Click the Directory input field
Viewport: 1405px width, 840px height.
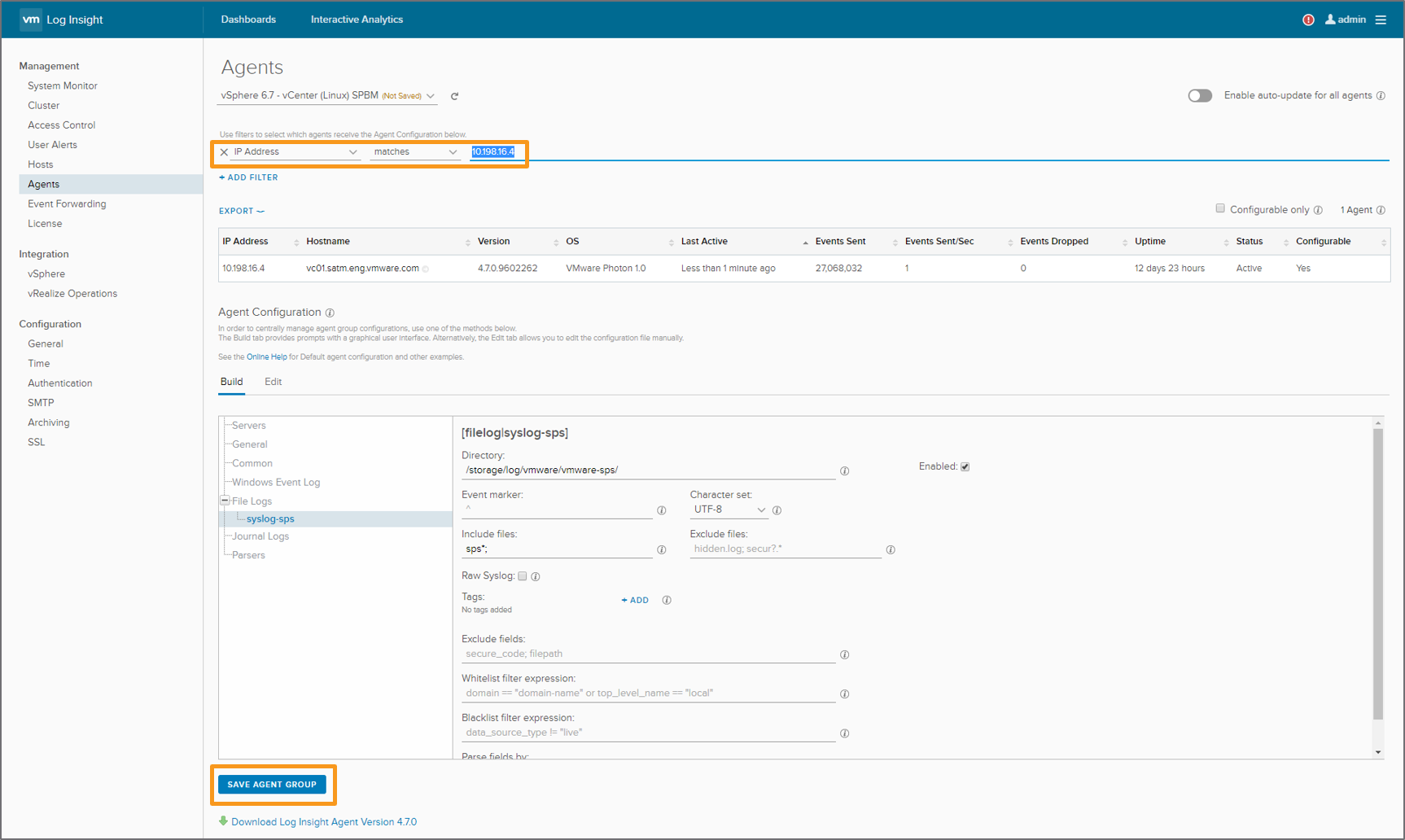point(648,470)
